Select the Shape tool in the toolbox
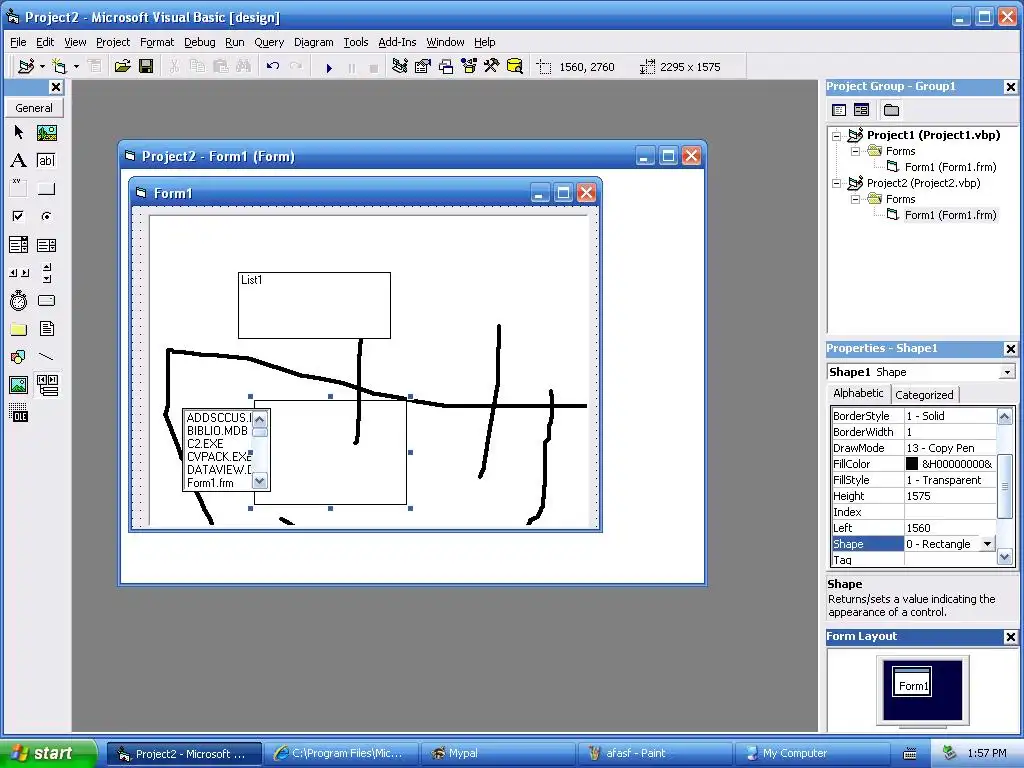This screenshot has width=1024, height=768. 18,357
